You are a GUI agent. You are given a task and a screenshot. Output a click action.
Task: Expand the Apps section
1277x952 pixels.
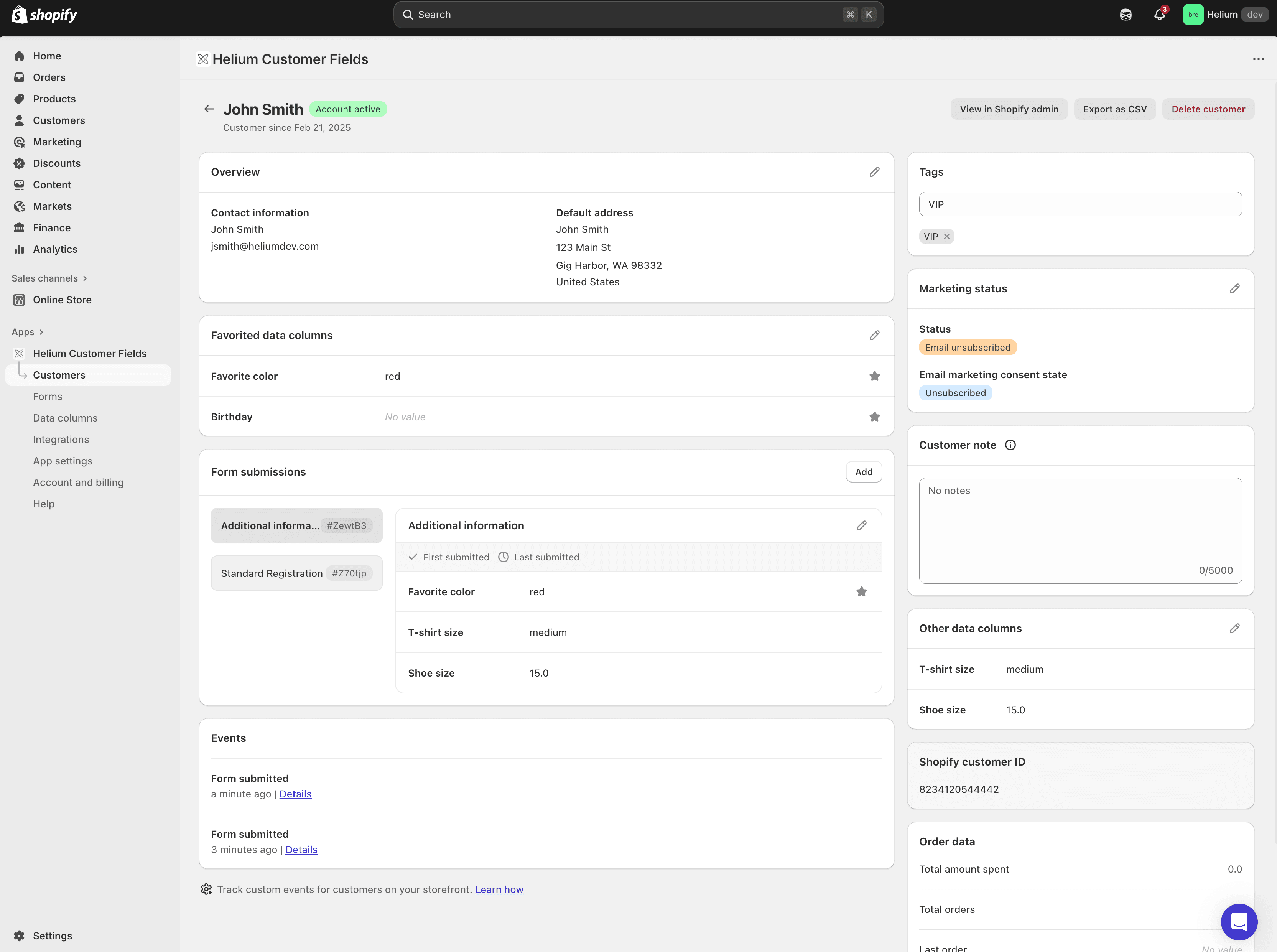click(41, 332)
